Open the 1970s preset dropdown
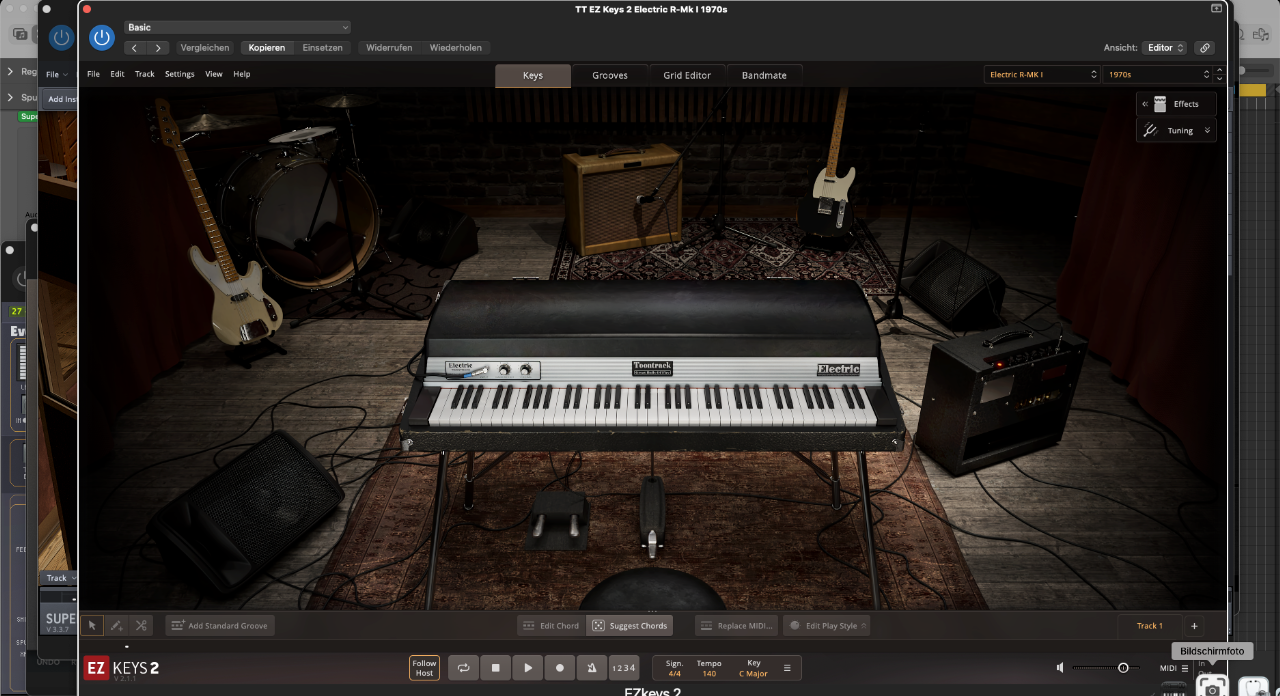Screen dimensions: 1280x696 coord(1157,75)
